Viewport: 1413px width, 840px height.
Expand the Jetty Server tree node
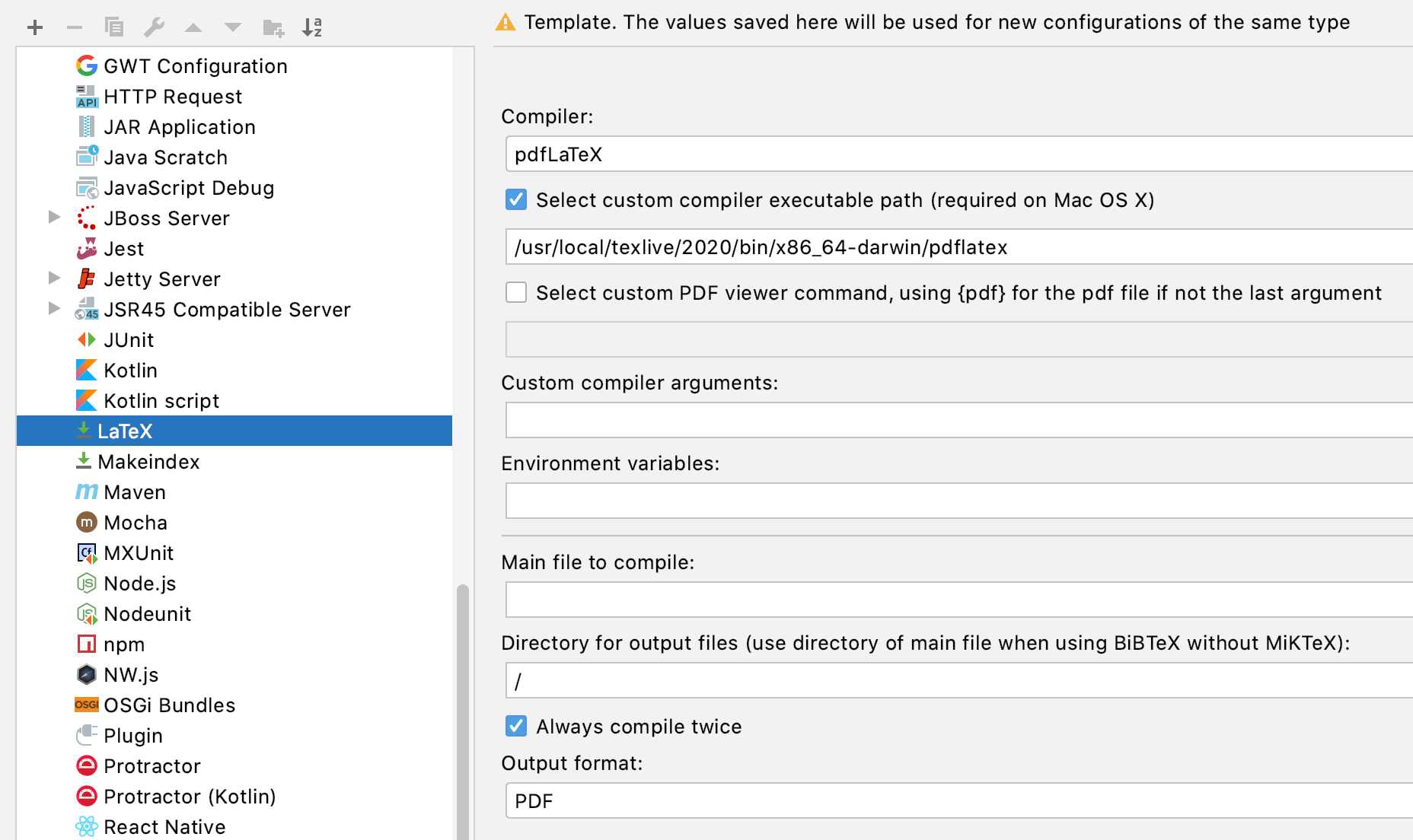[x=54, y=278]
